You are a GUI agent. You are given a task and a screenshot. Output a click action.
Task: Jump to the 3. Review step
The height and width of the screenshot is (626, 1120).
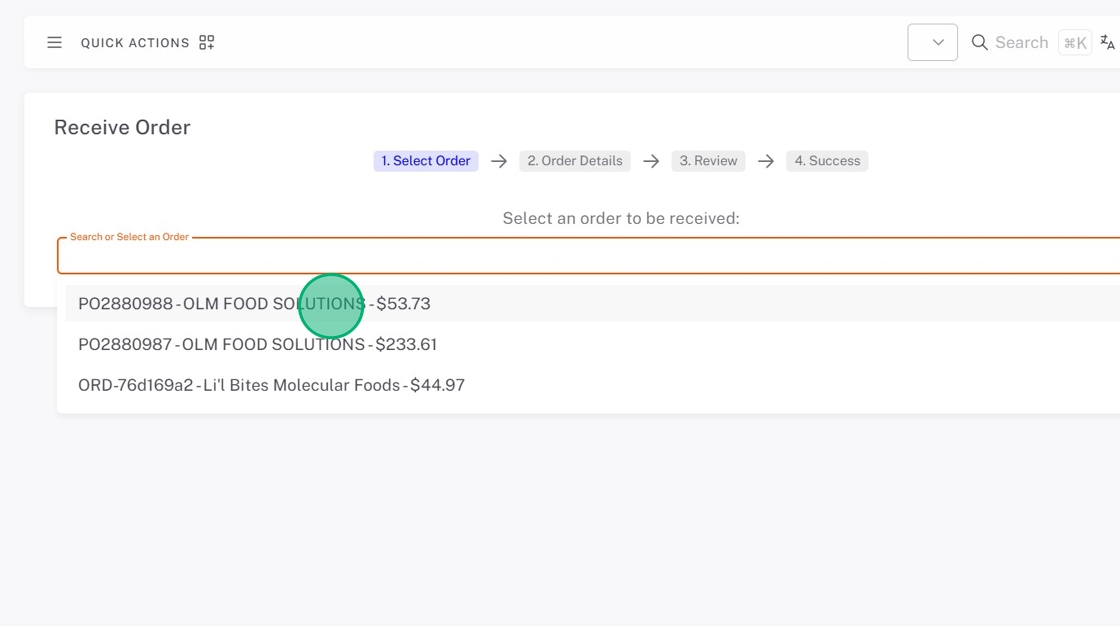pyautogui.click(x=708, y=161)
